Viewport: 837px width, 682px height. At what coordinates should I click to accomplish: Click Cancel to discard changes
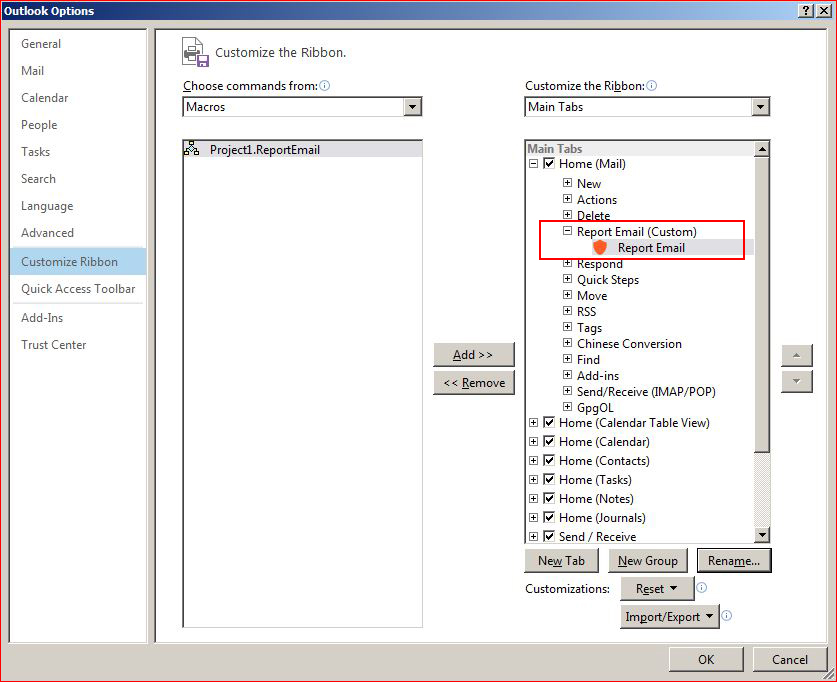tap(789, 660)
